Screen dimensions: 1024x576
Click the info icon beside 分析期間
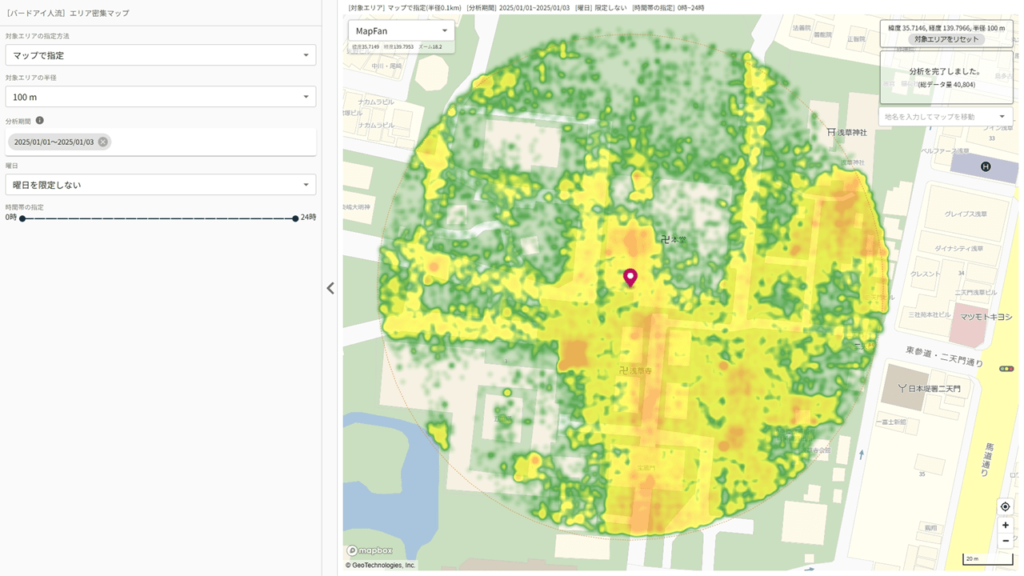coord(40,120)
